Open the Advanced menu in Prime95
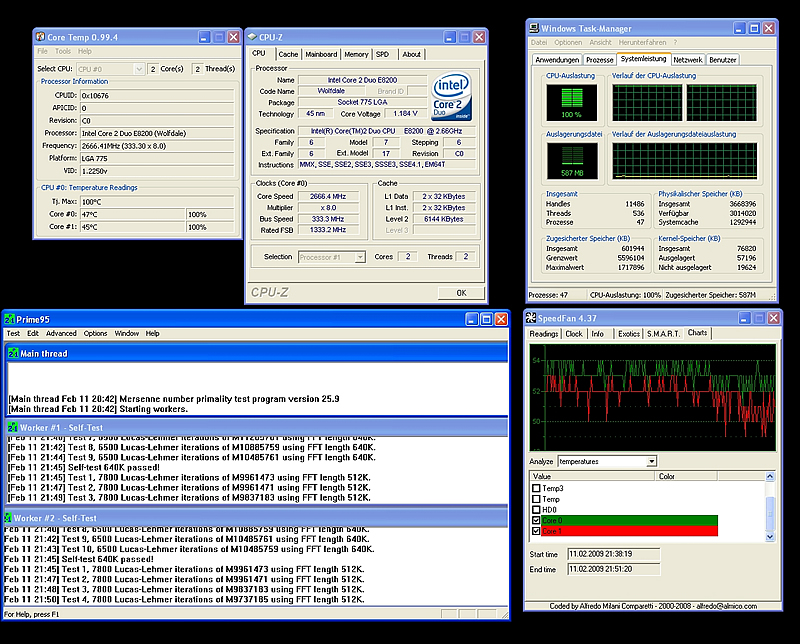The width and height of the screenshot is (800, 644). (x=61, y=333)
